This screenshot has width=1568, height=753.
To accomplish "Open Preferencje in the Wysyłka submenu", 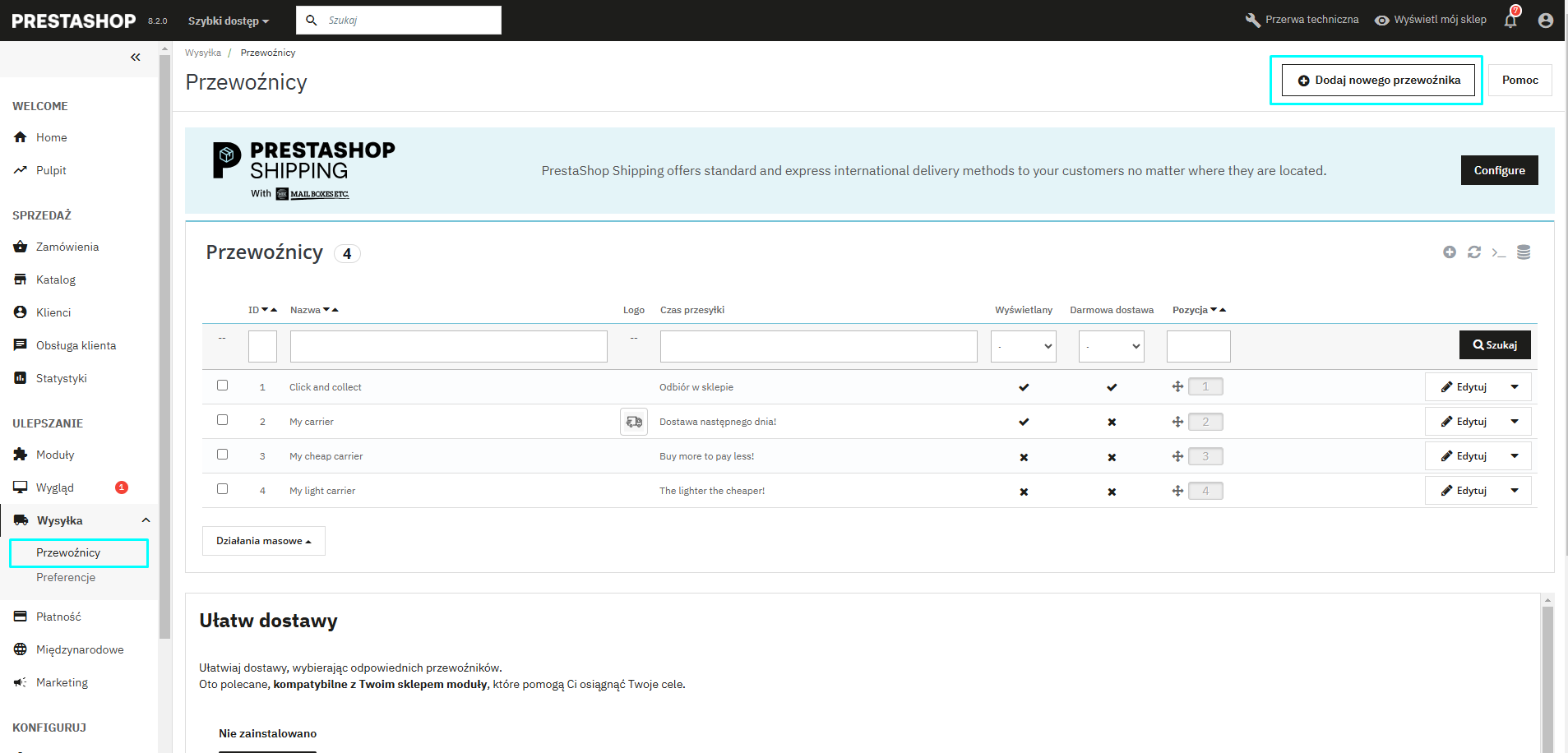I will pos(66,578).
